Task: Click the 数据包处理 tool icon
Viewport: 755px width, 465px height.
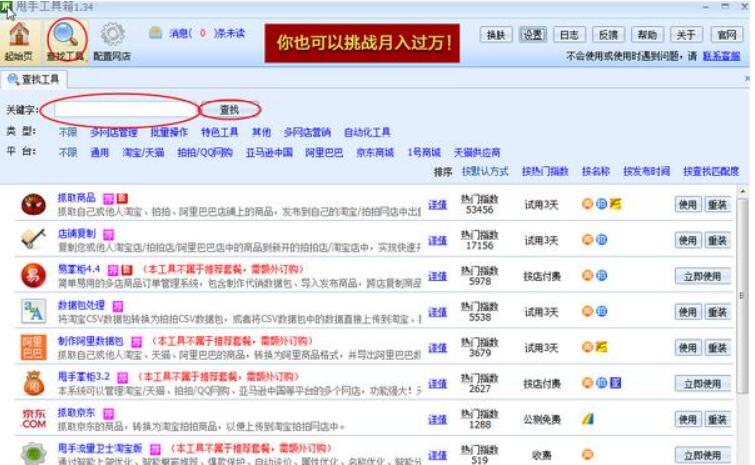Action: coord(34,311)
